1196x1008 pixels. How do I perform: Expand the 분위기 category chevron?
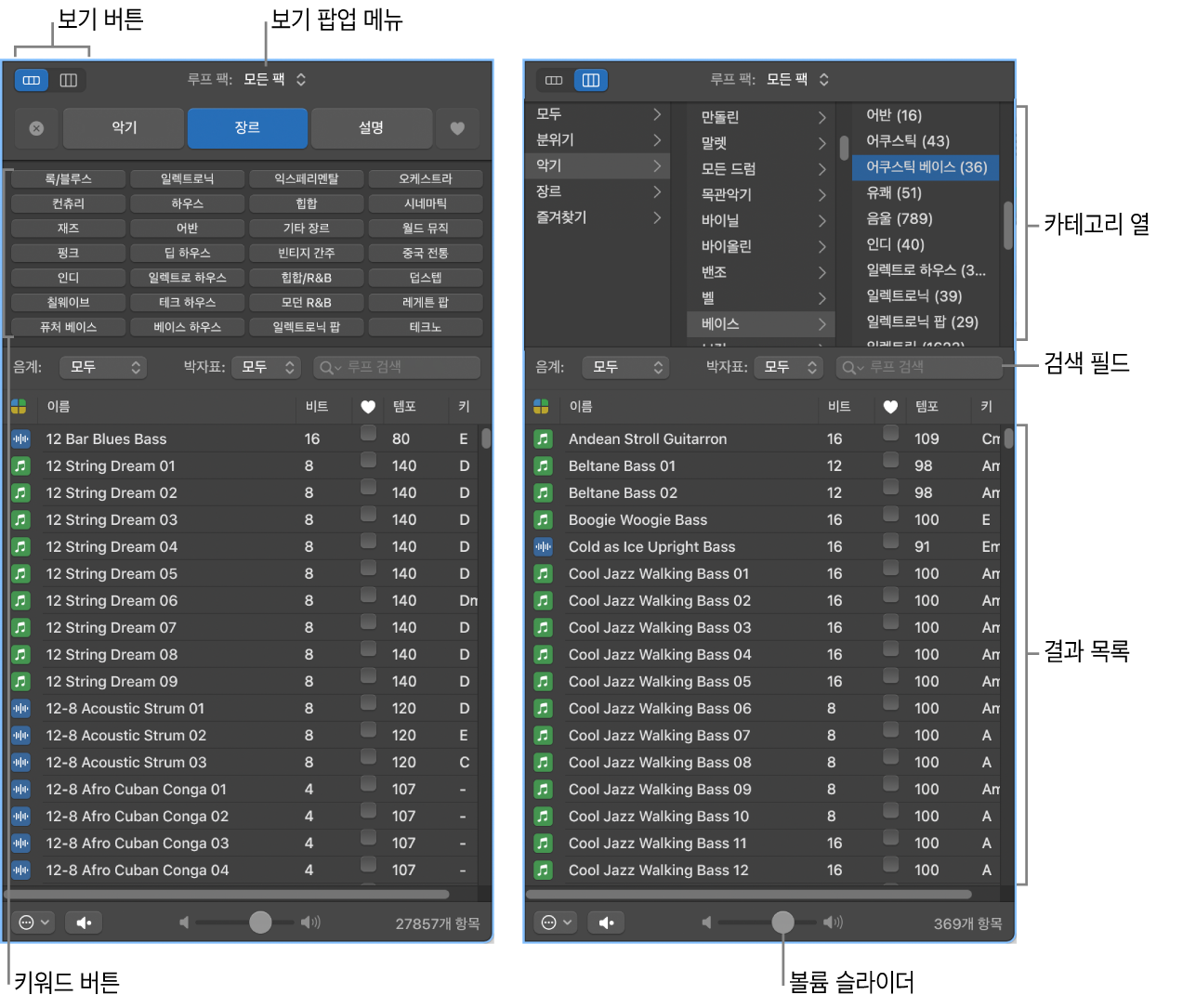pos(657,140)
